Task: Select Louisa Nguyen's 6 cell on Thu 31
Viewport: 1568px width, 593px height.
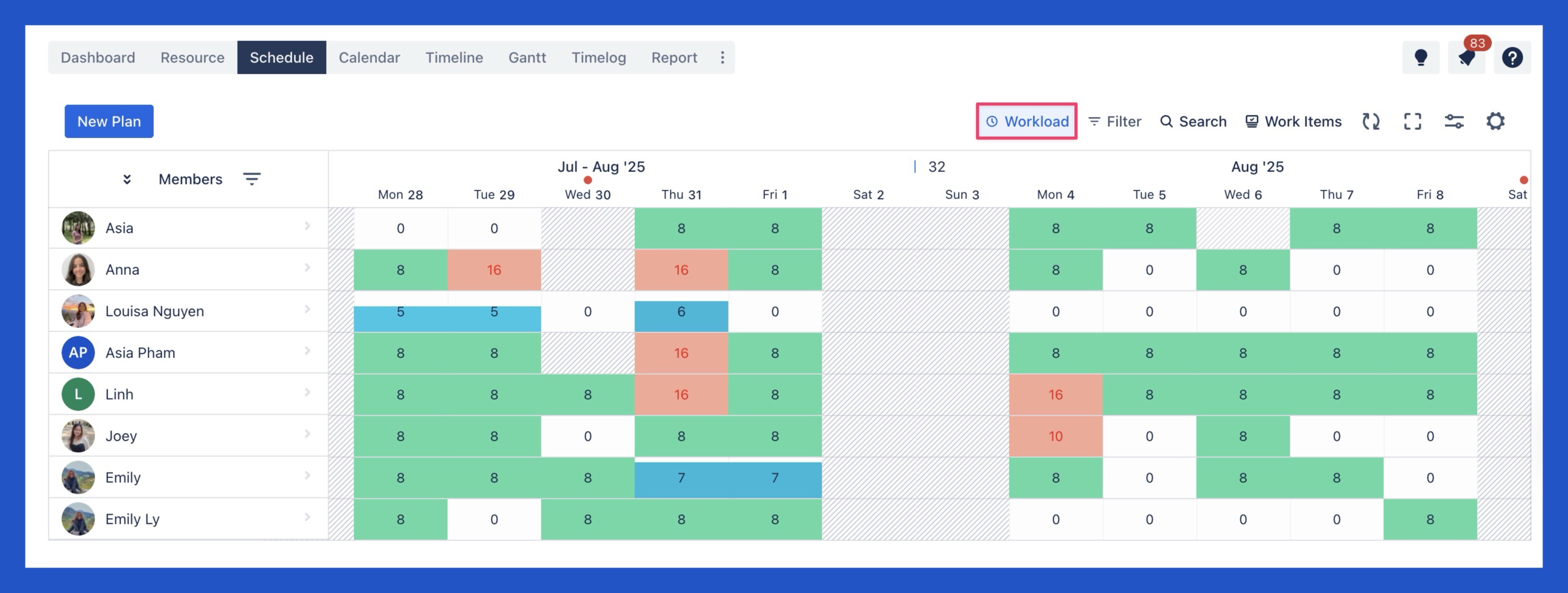Action: tap(681, 315)
